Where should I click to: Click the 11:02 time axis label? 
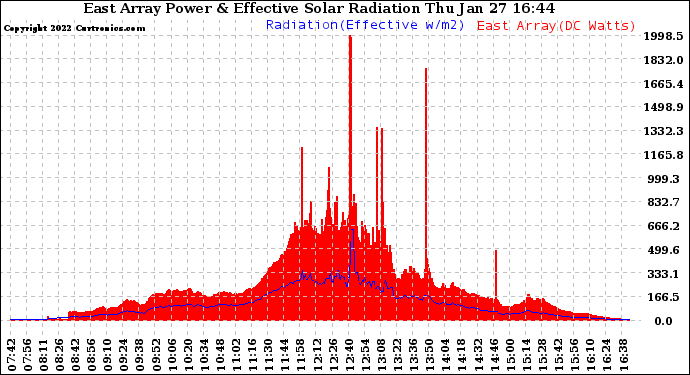[237, 355]
